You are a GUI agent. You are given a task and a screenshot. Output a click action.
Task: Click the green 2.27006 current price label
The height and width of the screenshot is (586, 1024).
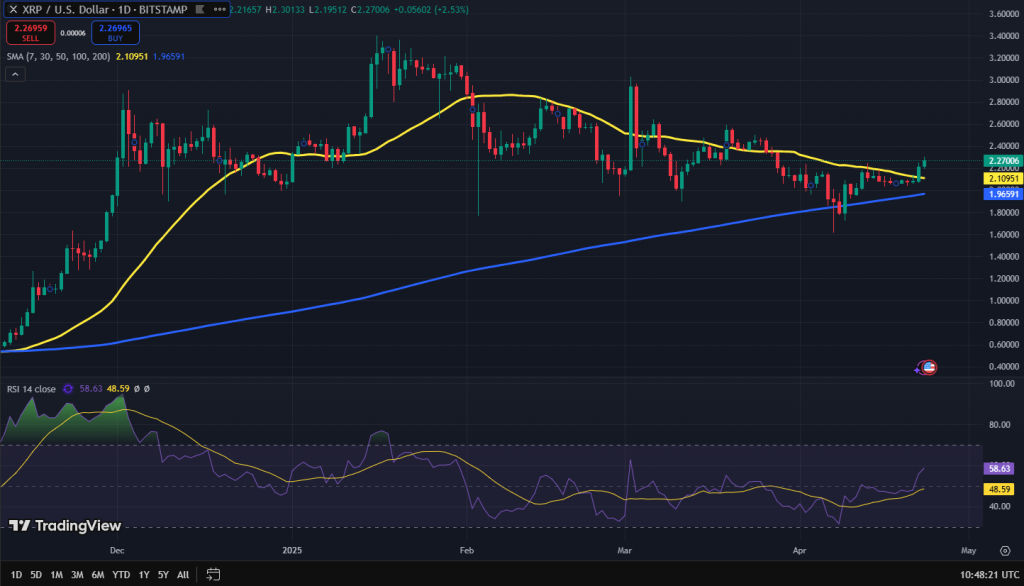1003,161
